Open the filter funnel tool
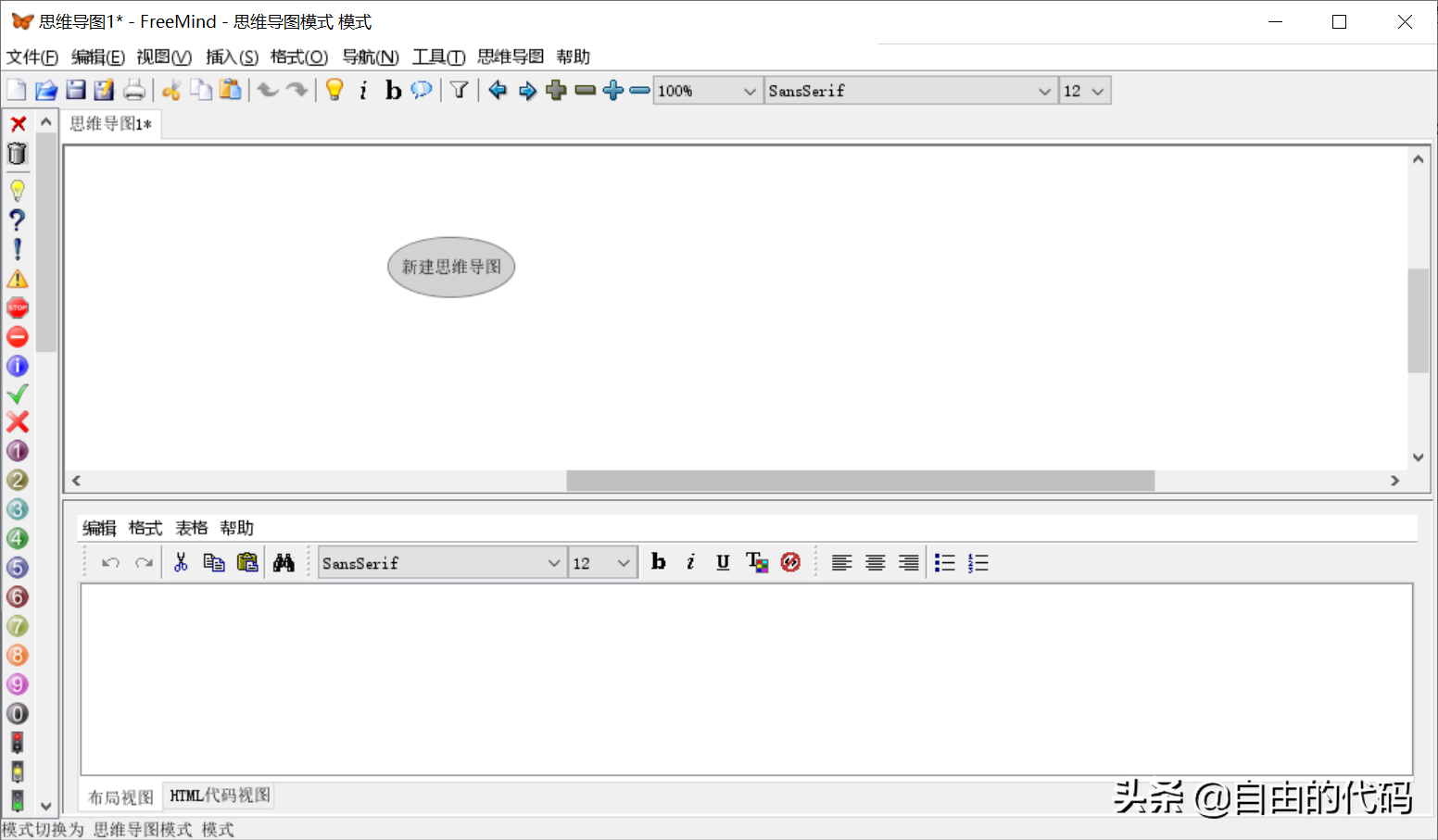The width and height of the screenshot is (1438, 840). tap(459, 90)
